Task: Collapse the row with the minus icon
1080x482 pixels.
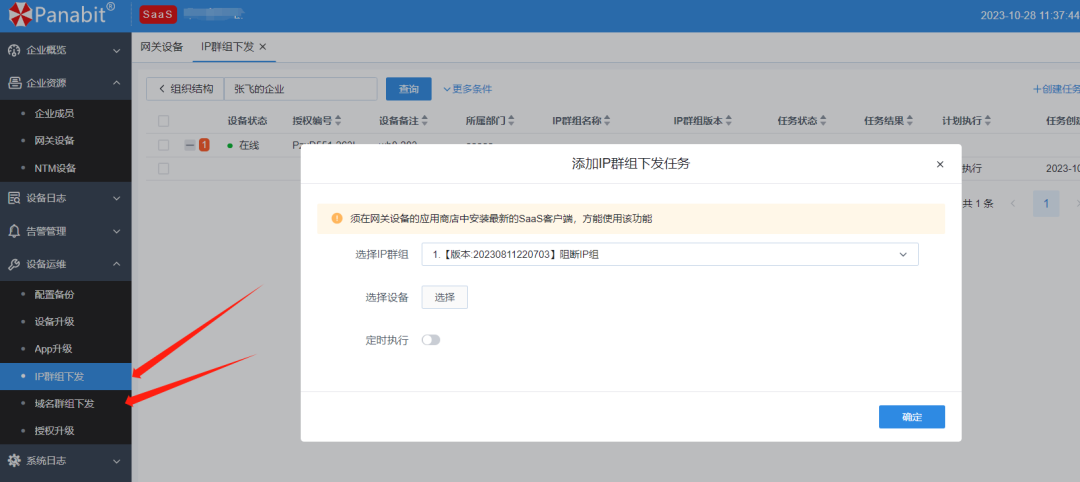Action: pyautogui.click(x=190, y=145)
